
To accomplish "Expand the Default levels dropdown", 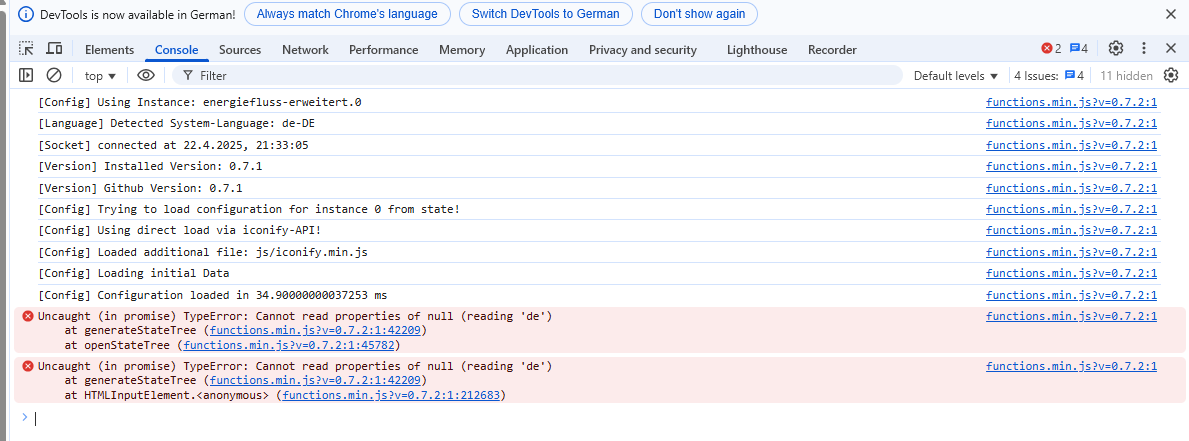I will coord(956,75).
